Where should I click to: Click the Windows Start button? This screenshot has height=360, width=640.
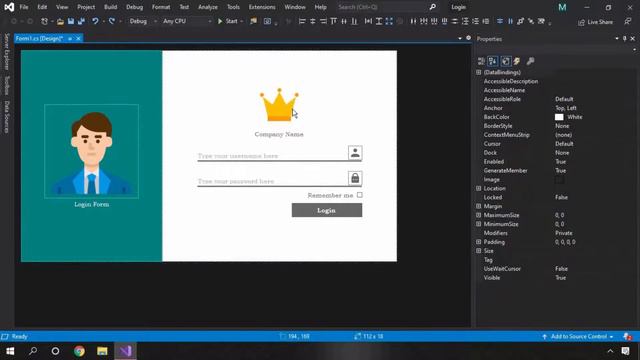pos(10,351)
